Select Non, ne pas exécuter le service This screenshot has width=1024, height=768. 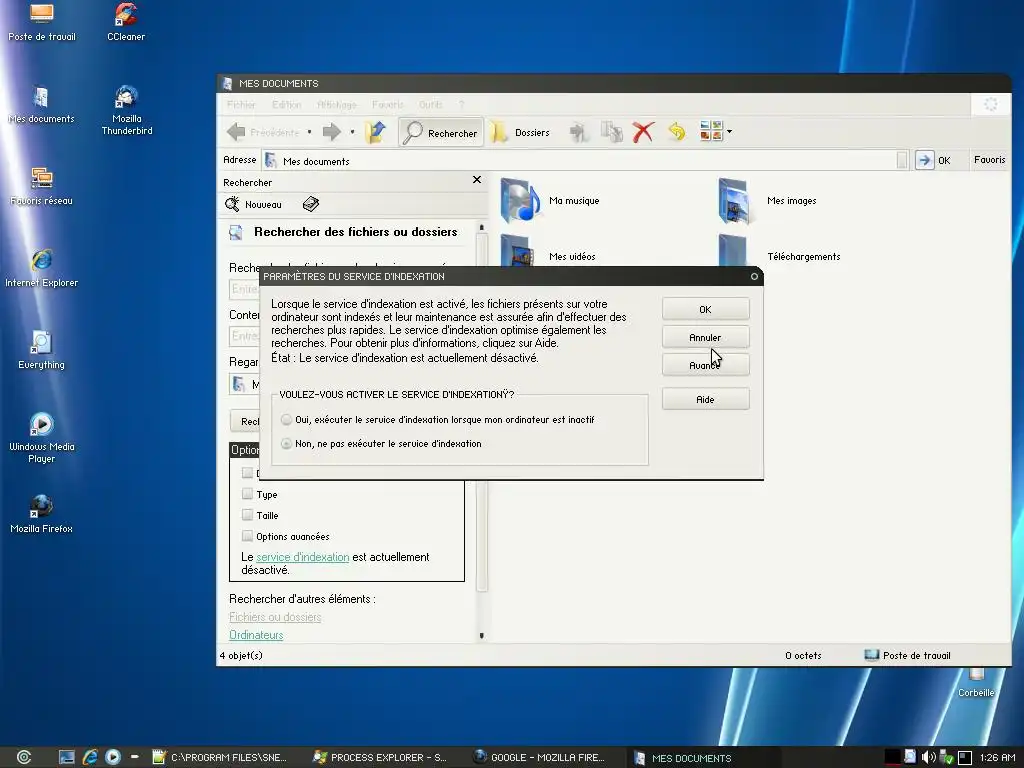[286, 443]
